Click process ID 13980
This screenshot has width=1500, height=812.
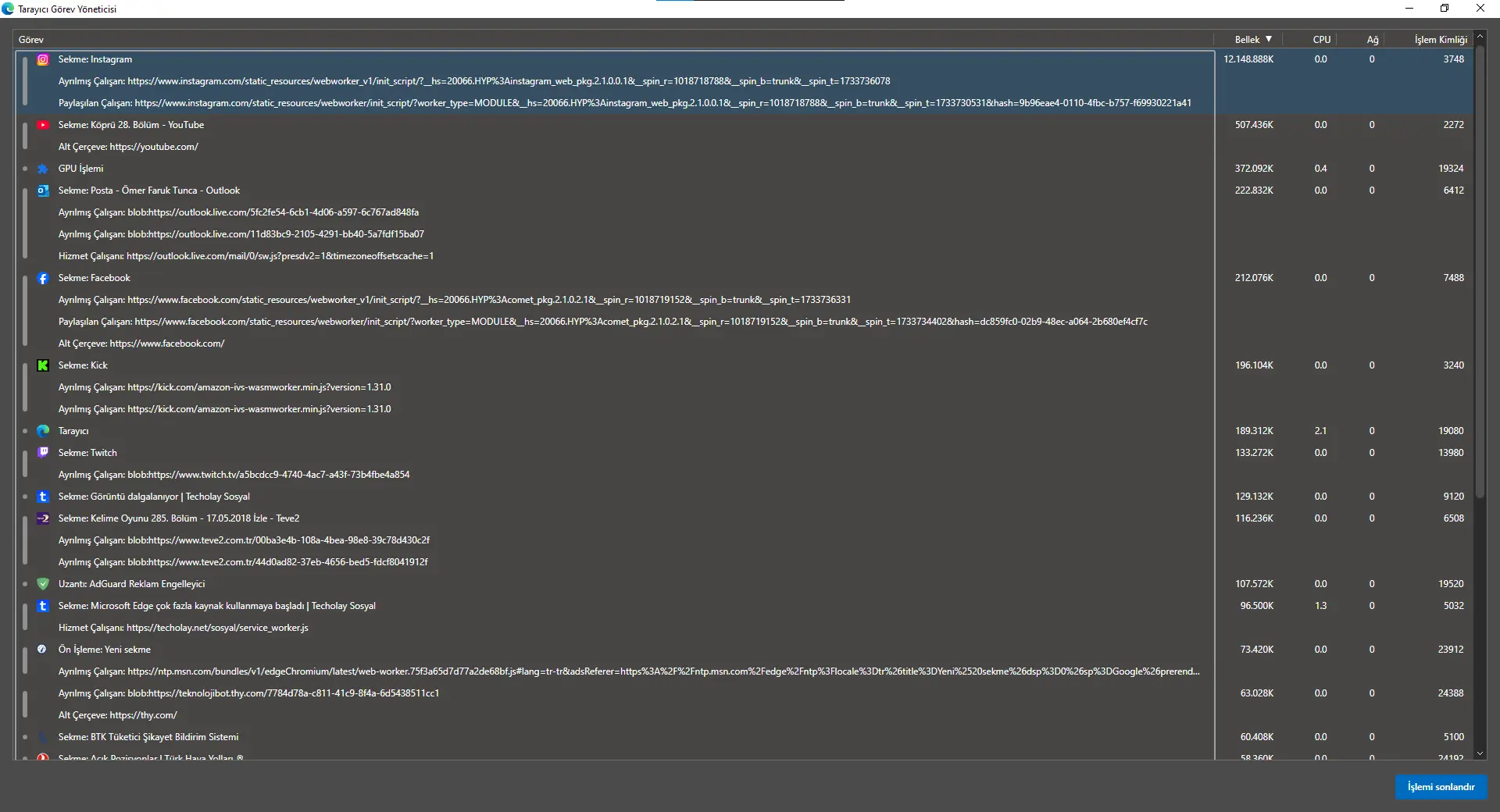point(1452,453)
